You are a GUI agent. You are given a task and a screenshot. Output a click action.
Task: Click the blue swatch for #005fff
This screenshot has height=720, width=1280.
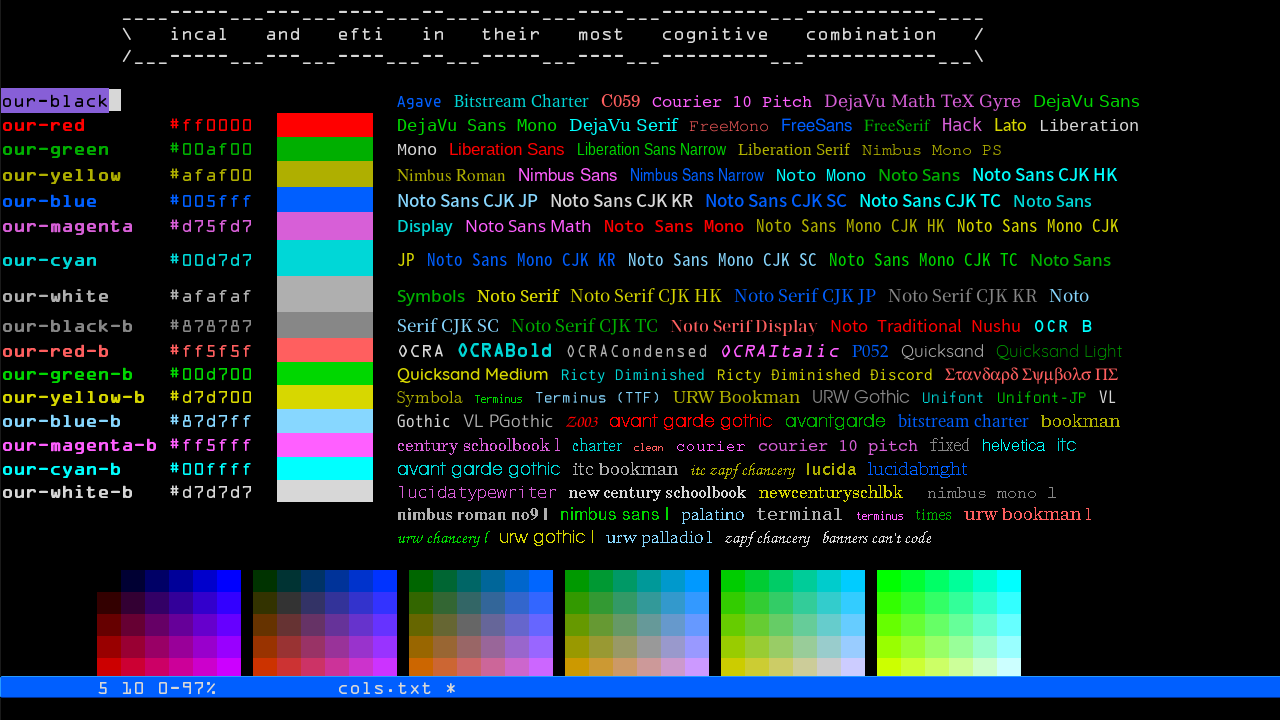coord(325,200)
